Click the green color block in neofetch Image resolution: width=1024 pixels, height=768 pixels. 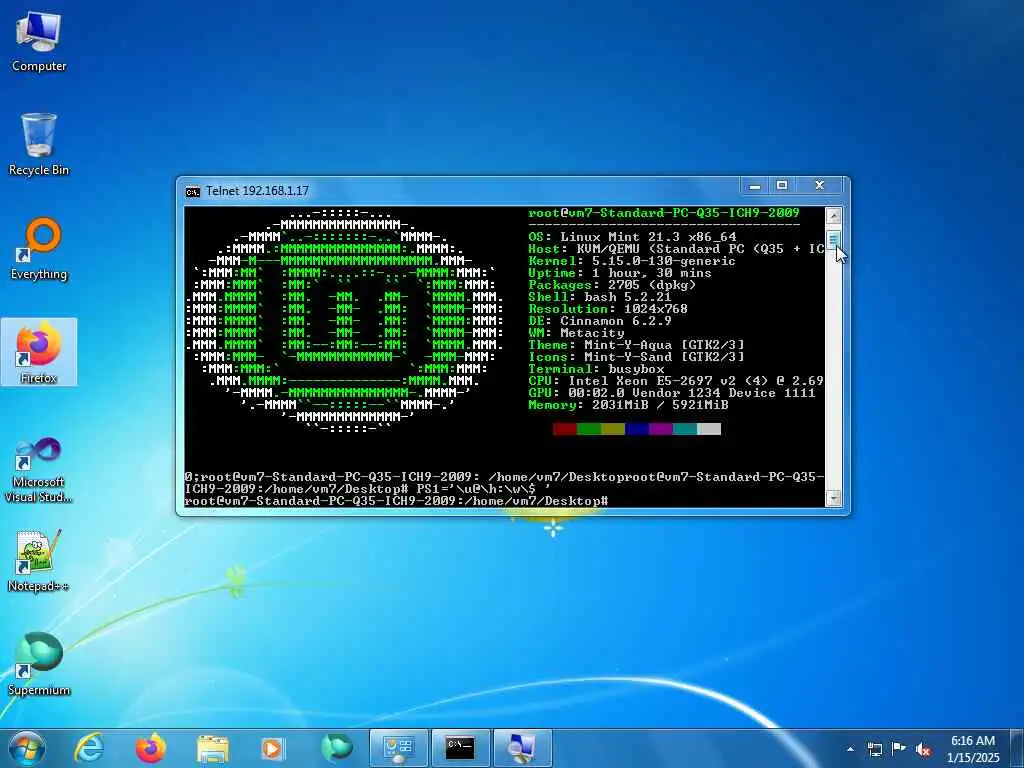588,429
